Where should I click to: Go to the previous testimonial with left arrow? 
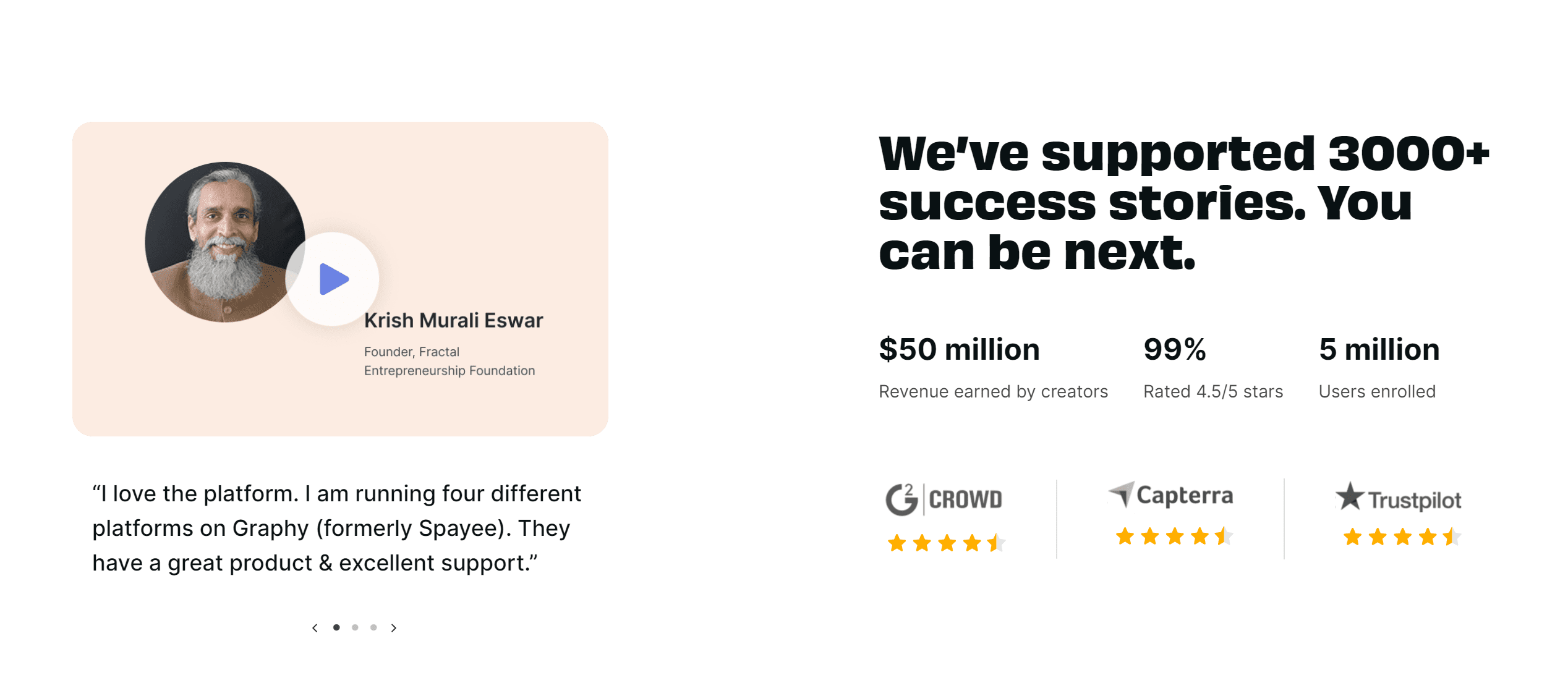315,627
